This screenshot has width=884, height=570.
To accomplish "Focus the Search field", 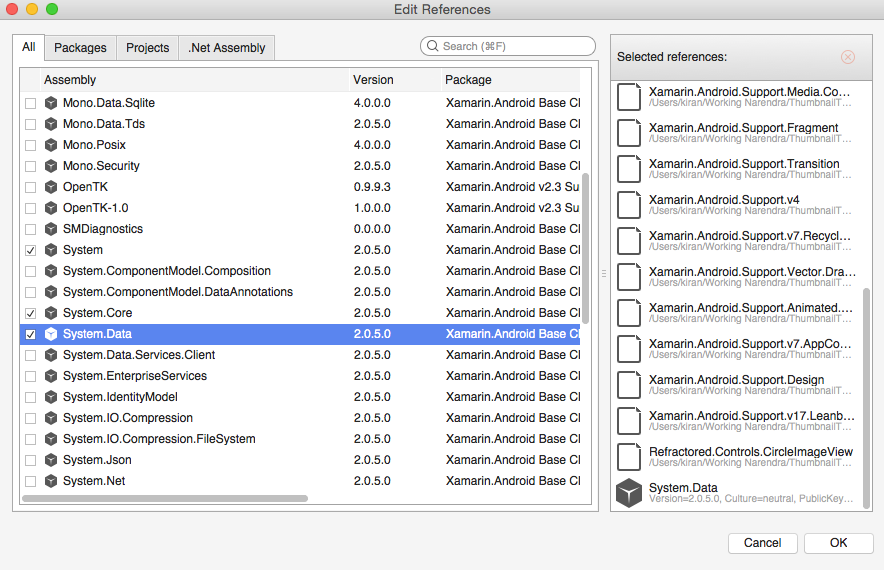I will coord(507,46).
